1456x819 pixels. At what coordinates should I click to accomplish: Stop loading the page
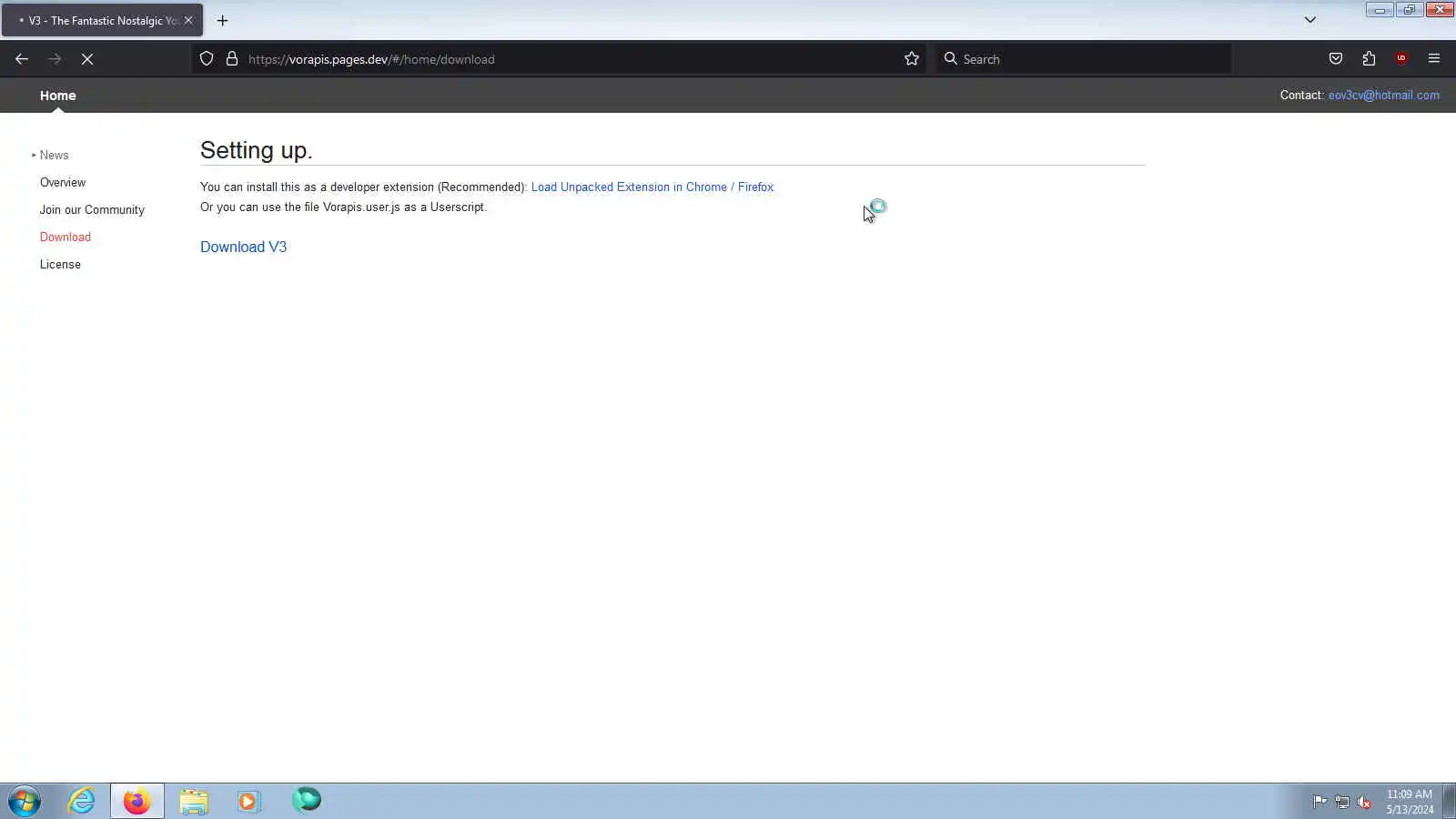point(87,59)
